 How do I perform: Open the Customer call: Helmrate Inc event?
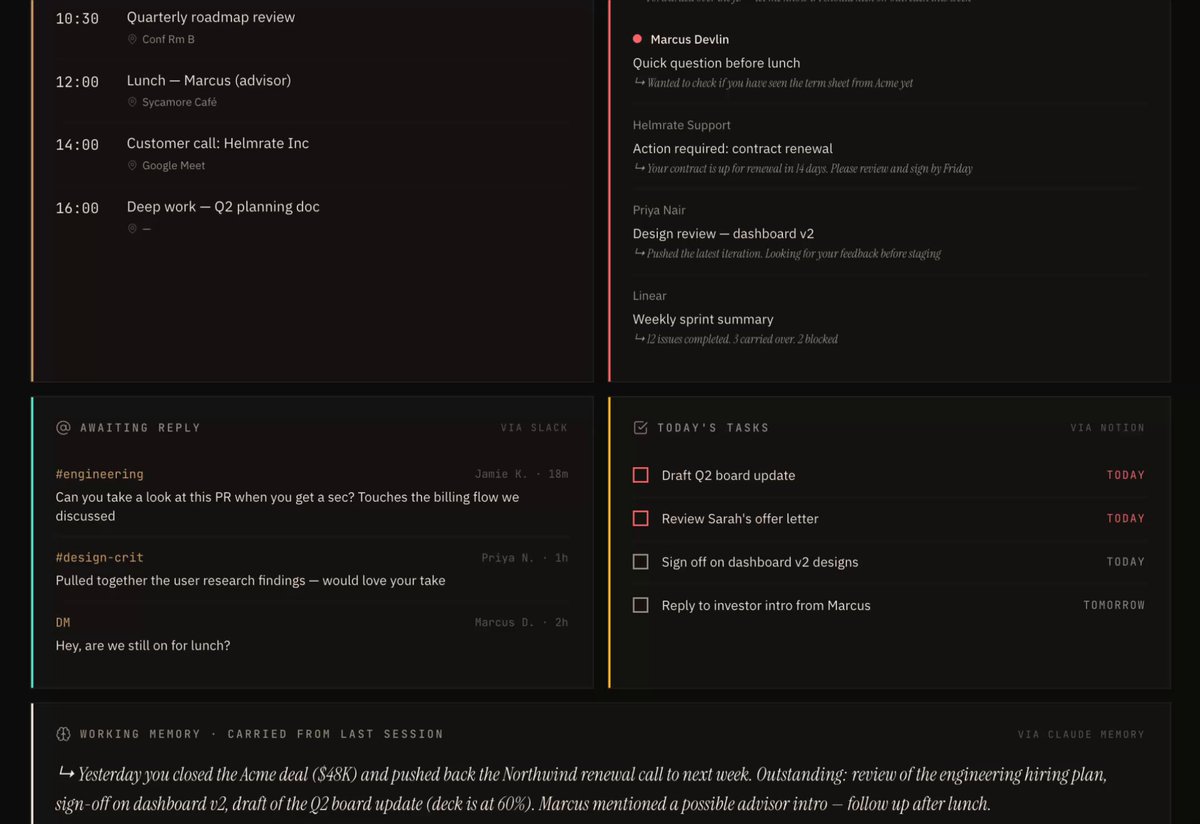pyautogui.click(x=312, y=153)
